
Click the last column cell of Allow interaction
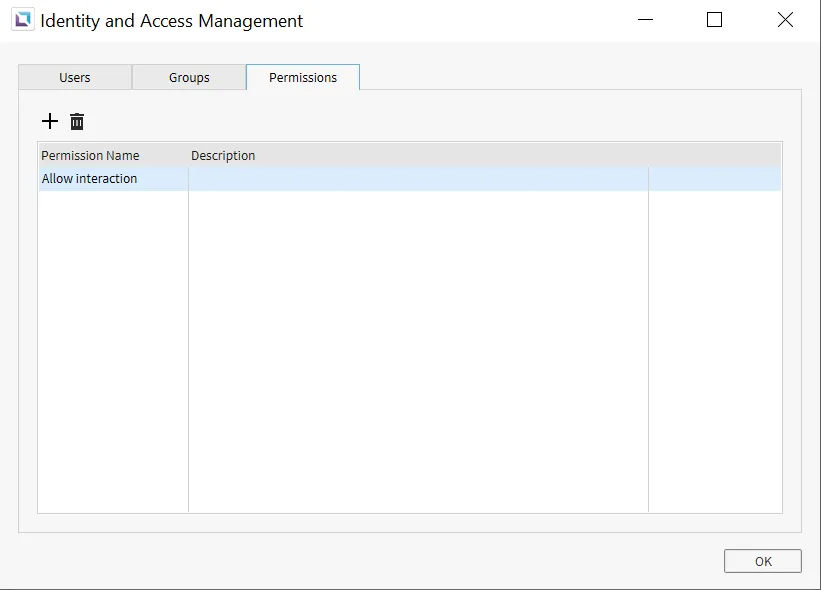click(714, 179)
